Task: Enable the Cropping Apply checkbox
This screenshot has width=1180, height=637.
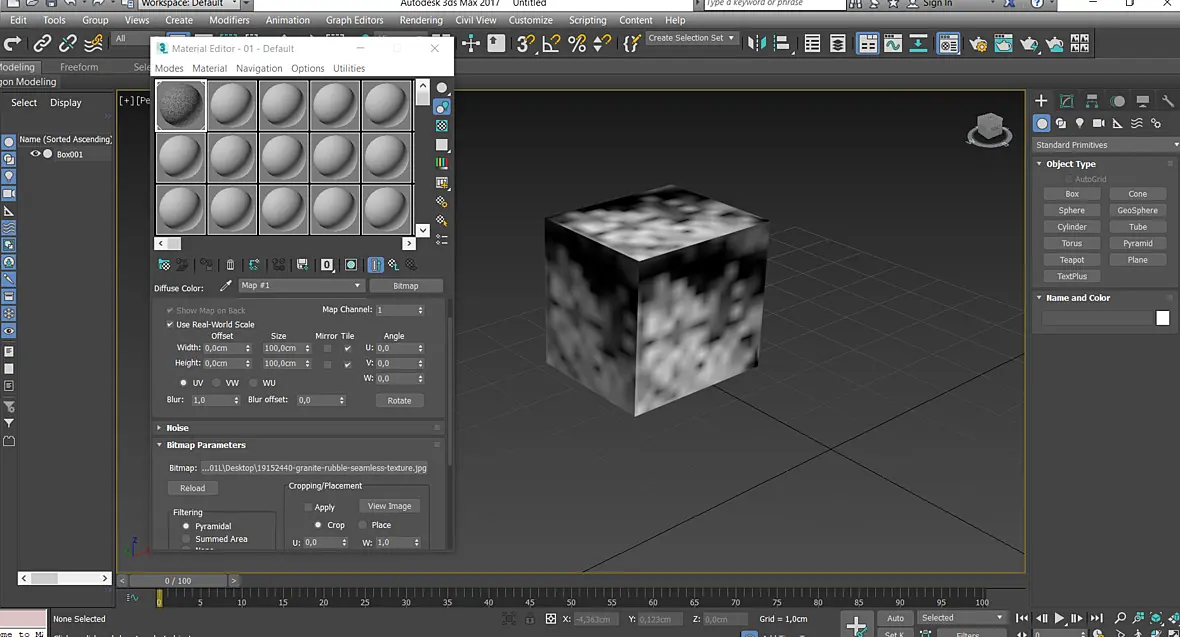Action: (x=308, y=507)
